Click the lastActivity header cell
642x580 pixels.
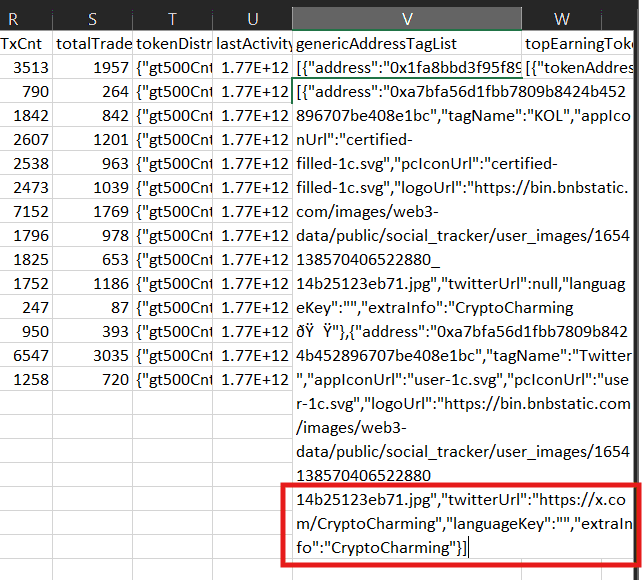(x=252, y=43)
